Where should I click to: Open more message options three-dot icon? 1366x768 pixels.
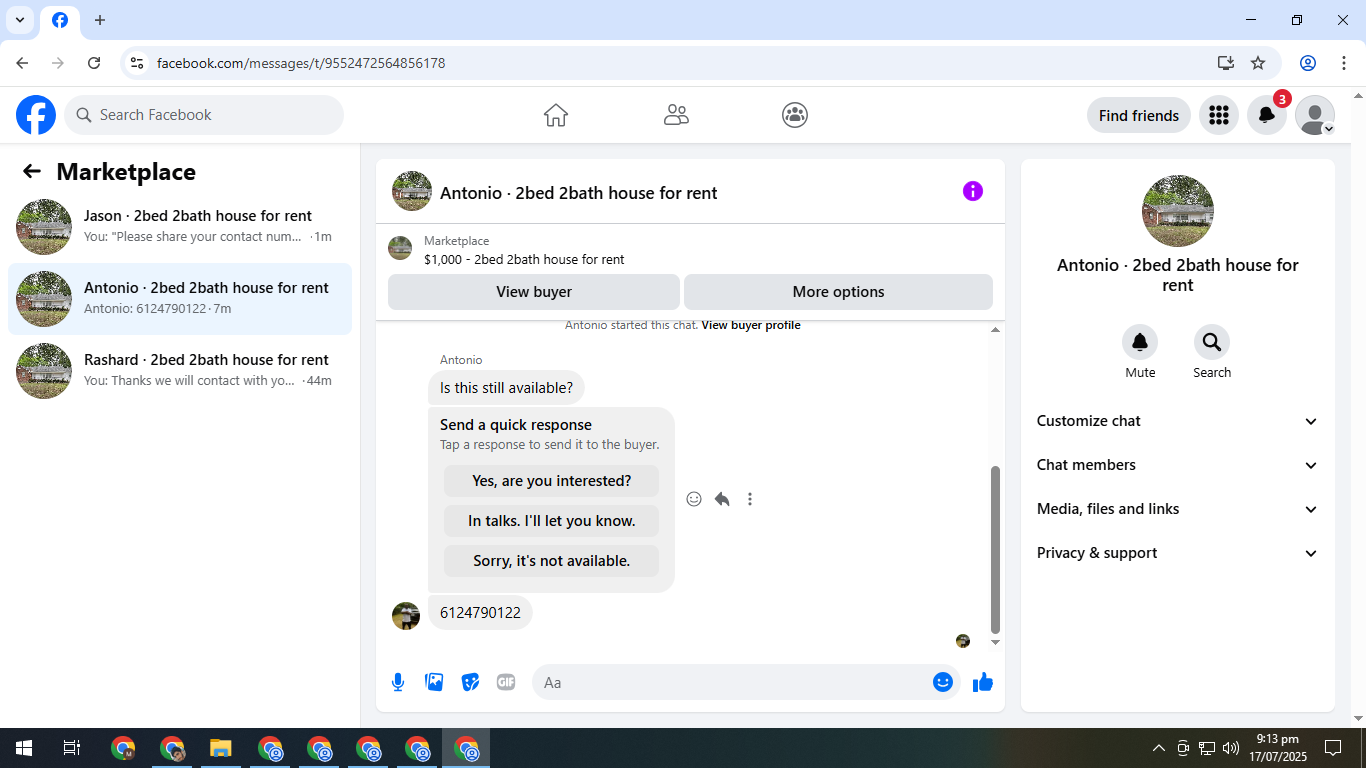click(x=750, y=499)
